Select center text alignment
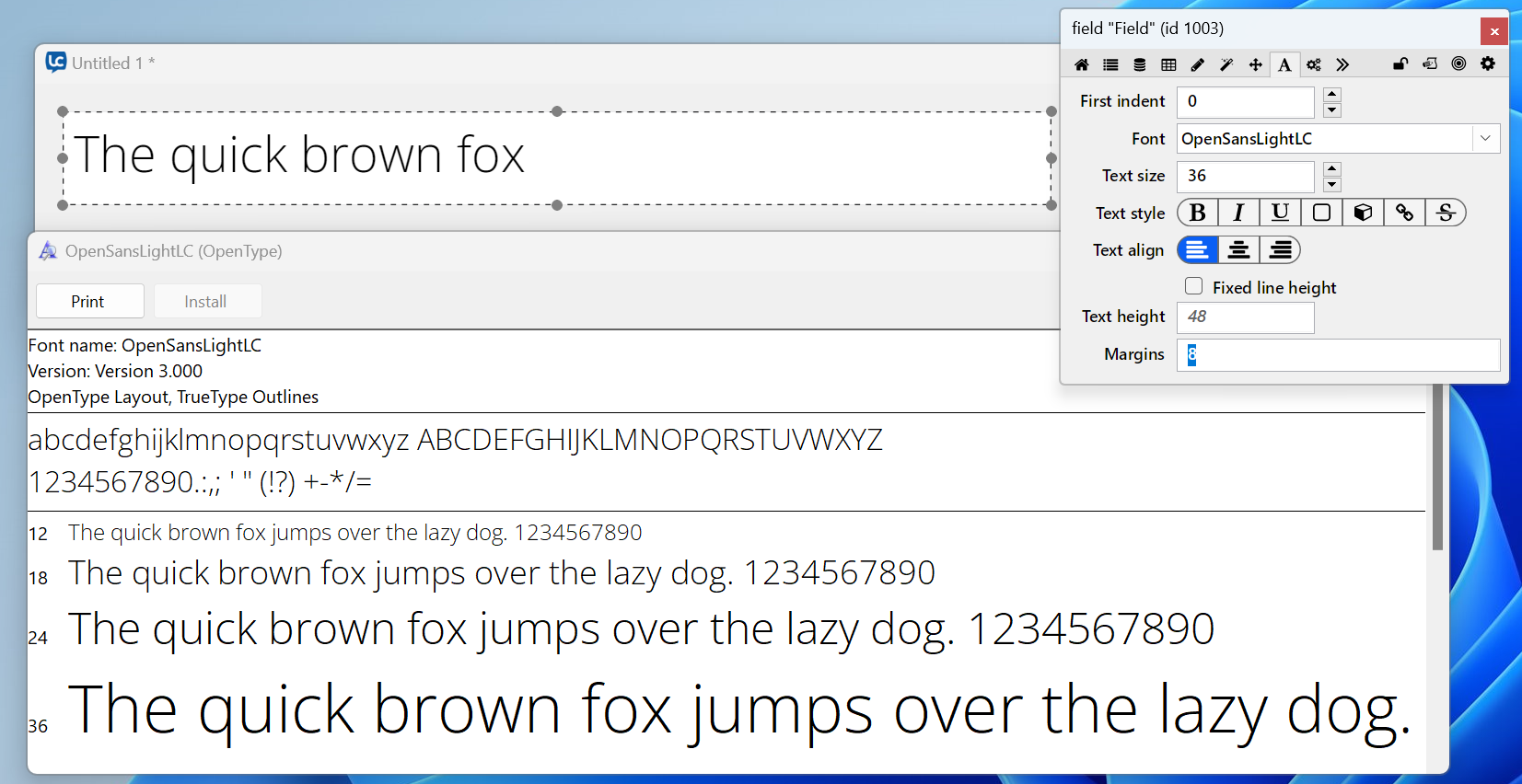This screenshot has height=784, width=1522. coord(1239,250)
